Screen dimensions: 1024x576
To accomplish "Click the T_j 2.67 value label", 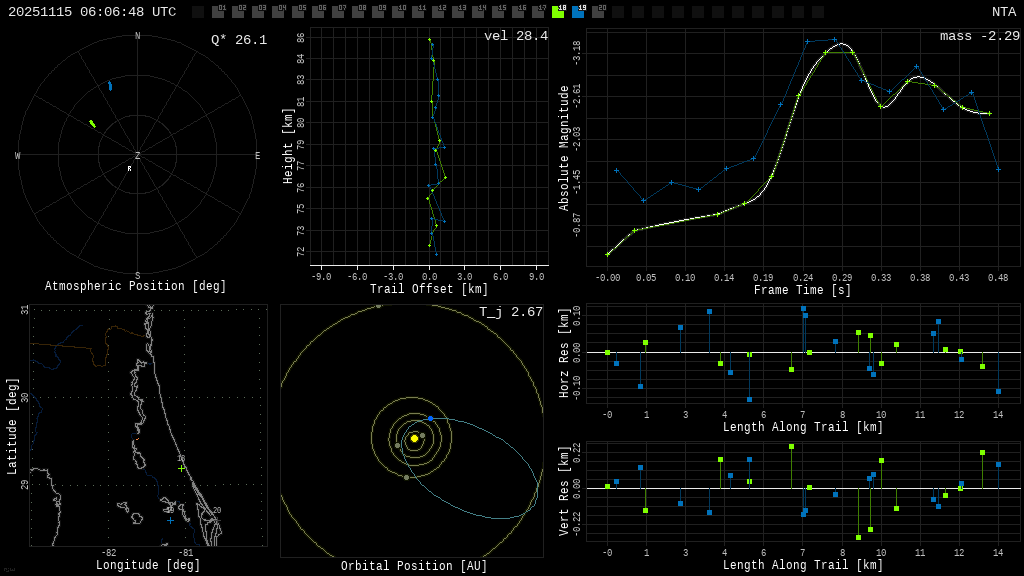I will tap(510, 312).
